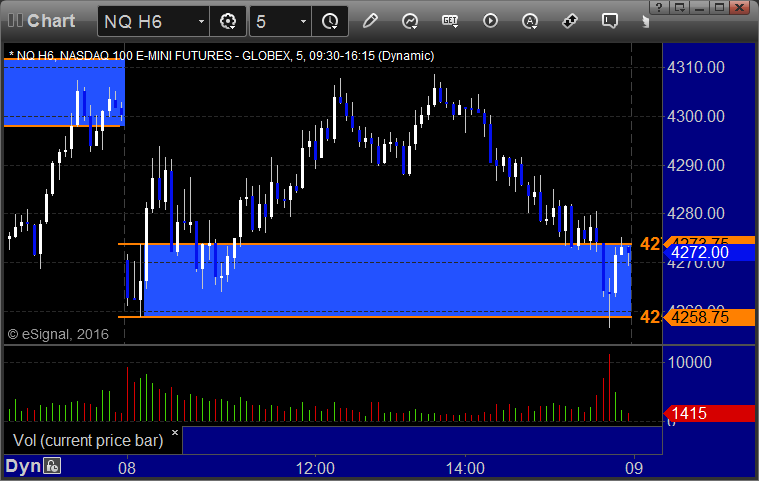The height and width of the screenshot is (481, 759).
Task: Click the NQ H6 chart title text
Action: coord(221,56)
